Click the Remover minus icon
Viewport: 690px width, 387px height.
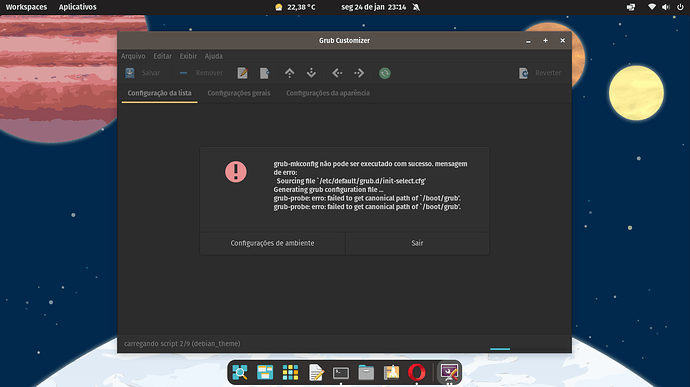184,73
